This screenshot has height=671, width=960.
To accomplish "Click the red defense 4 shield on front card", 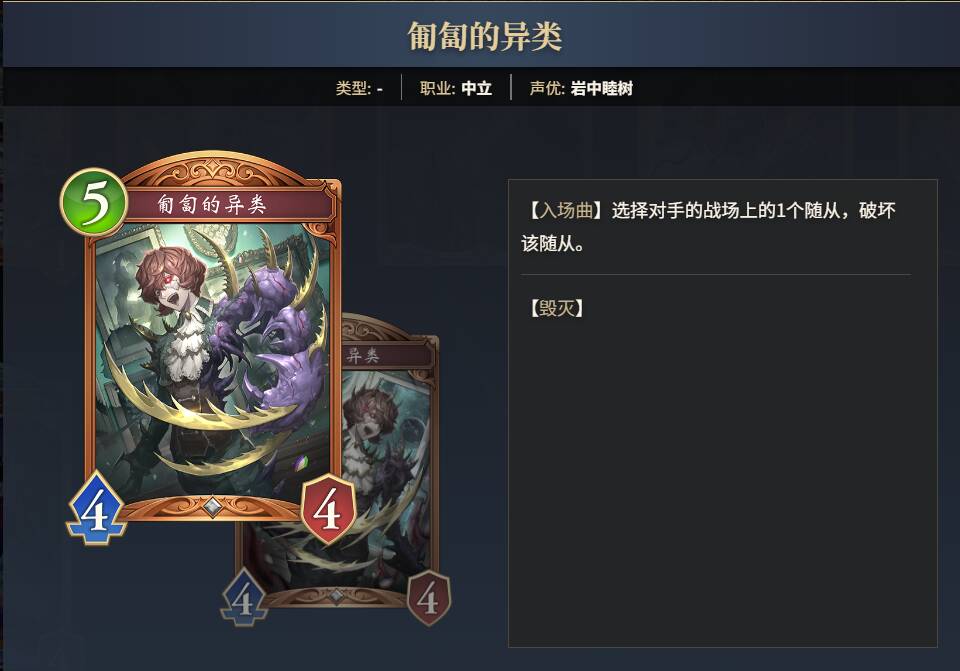I will 328,509.
